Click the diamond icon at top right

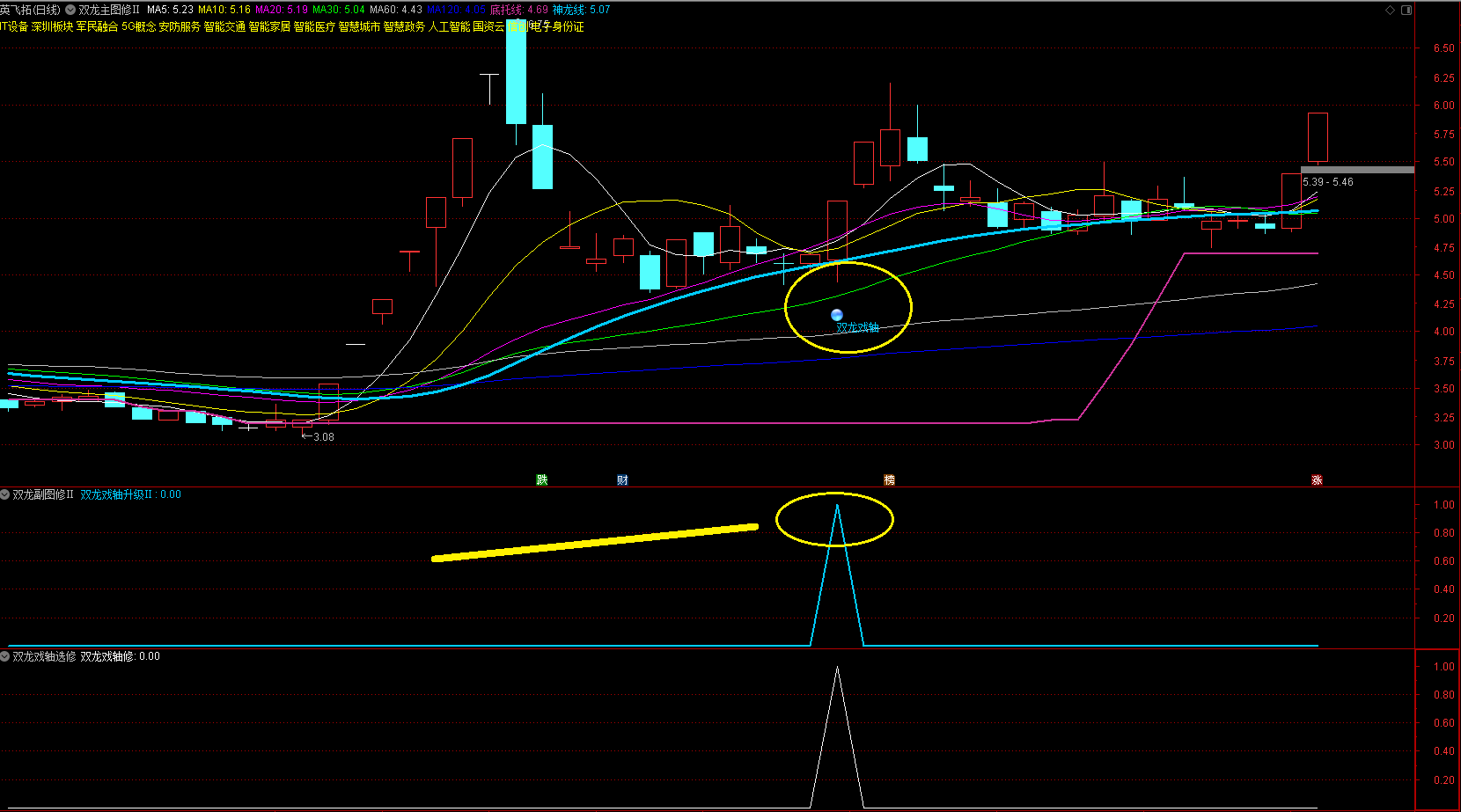click(x=1390, y=10)
